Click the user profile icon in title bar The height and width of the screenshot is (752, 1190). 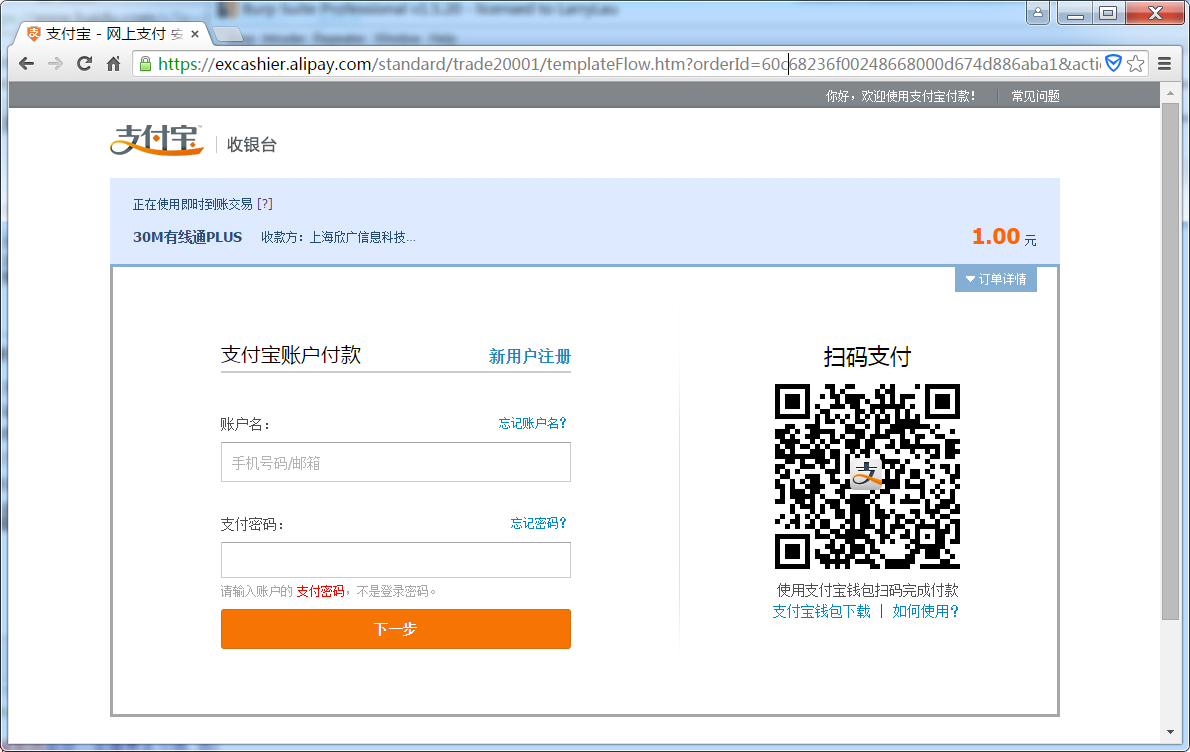click(1037, 13)
